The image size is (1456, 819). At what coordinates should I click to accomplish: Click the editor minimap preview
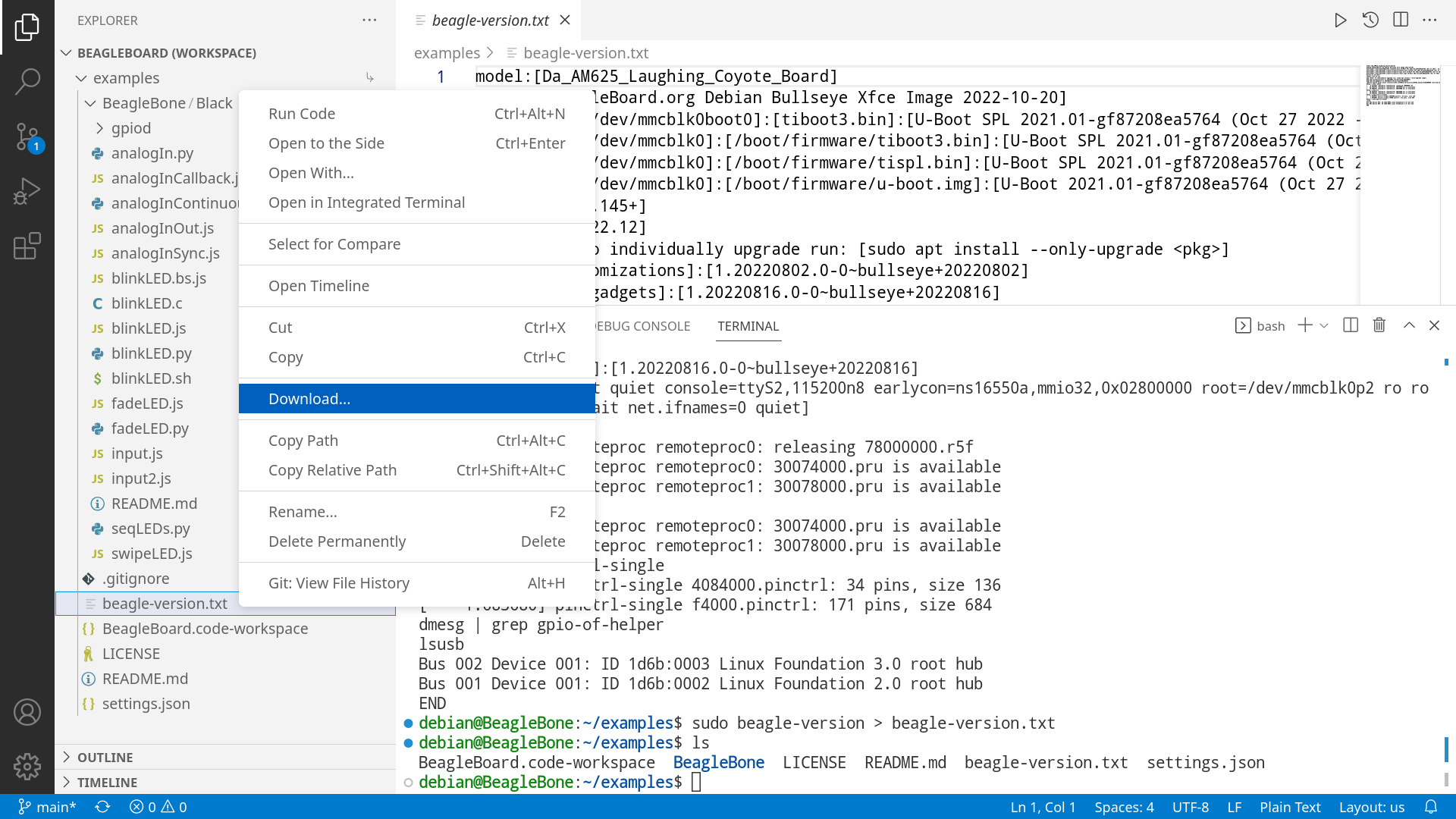[1403, 85]
